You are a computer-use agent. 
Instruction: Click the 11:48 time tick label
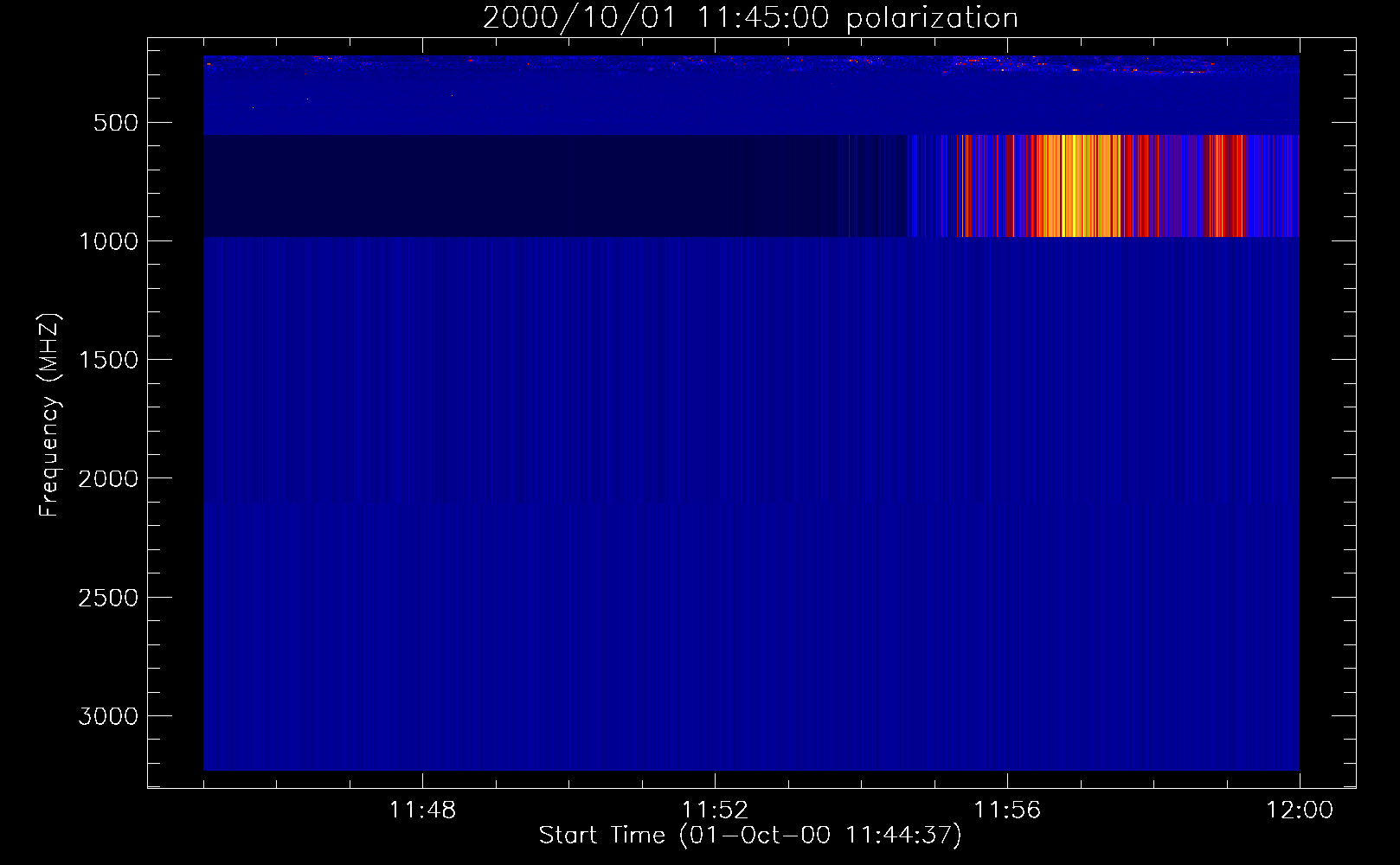(422, 811)
